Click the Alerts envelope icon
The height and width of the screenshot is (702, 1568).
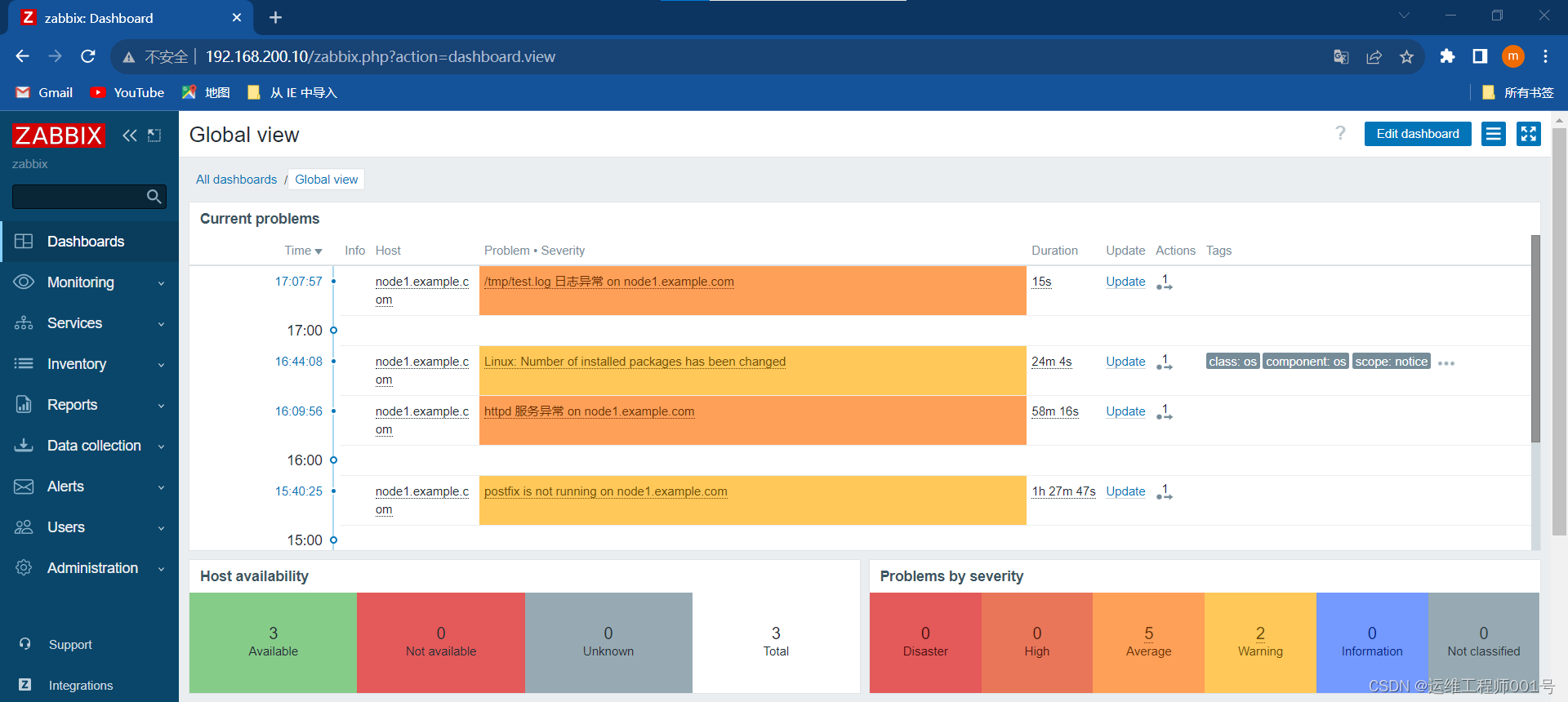(x=24, y=487)
